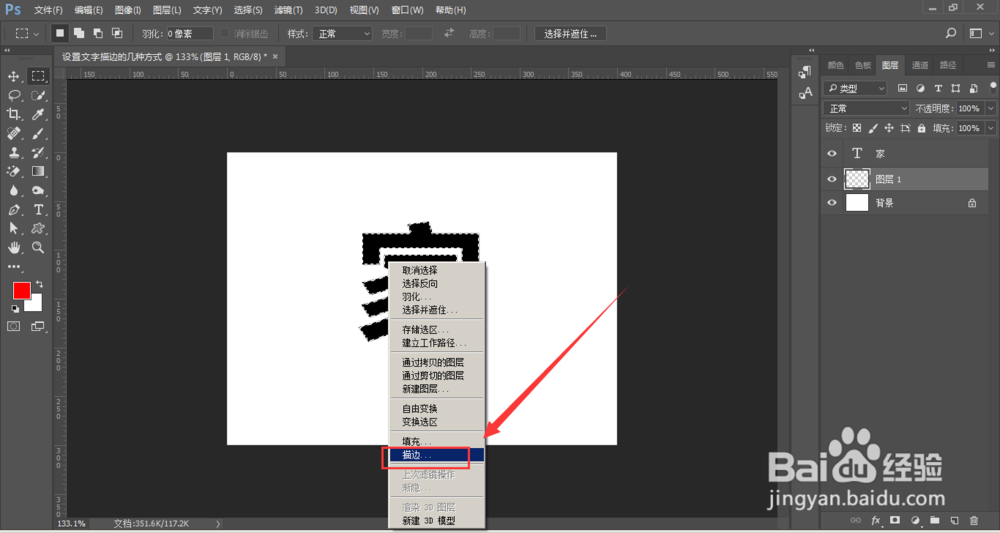Open the blend mode 正常 dropdown
The image size is (1000, 533).
tap(866, 108)
